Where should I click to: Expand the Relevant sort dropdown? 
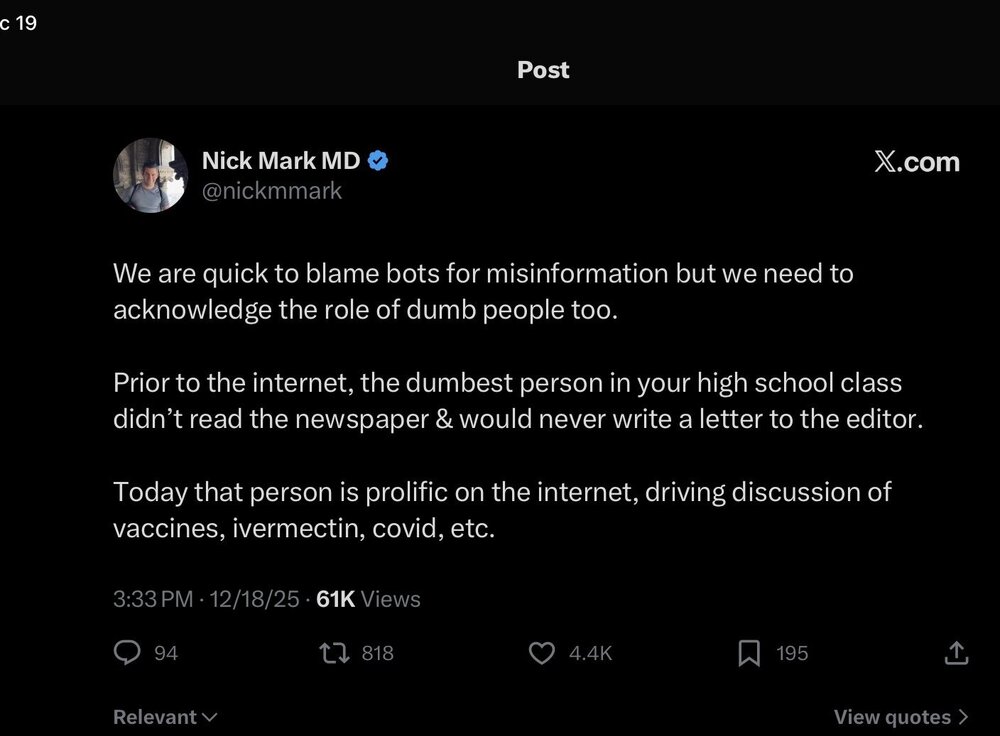click(x=165, y=717)
